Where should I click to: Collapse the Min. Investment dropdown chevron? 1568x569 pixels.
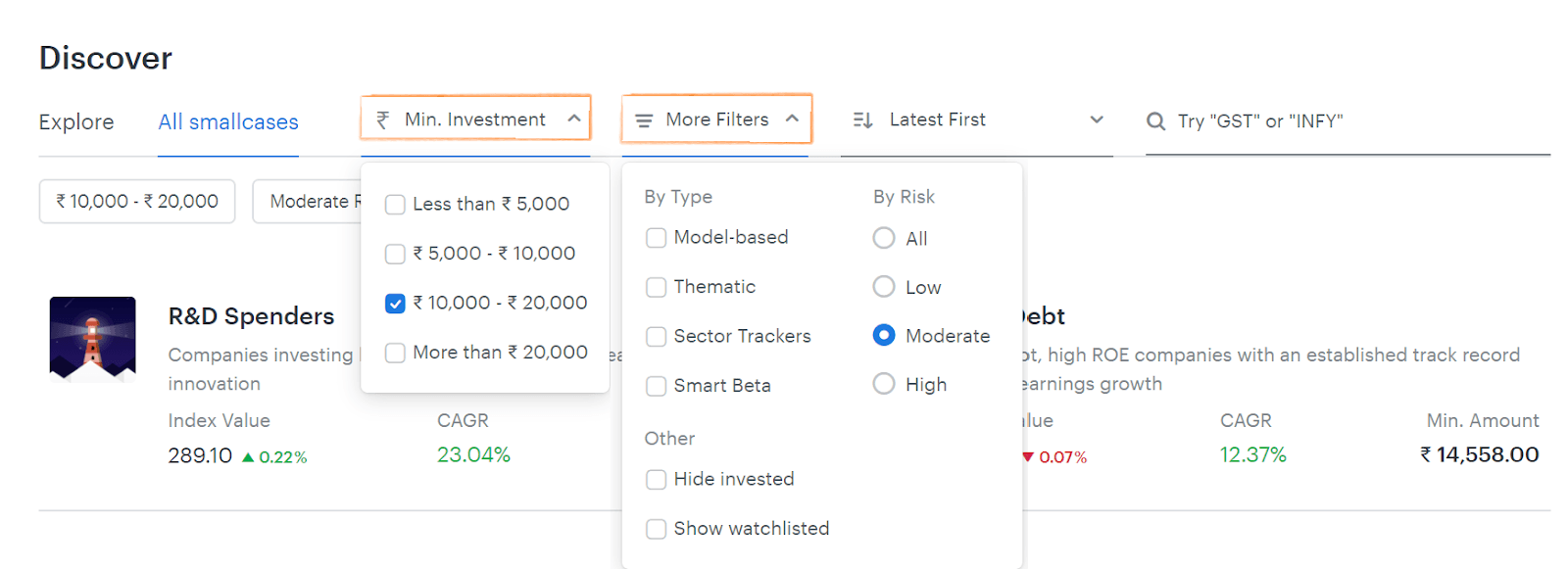click(x=574, y=119)
